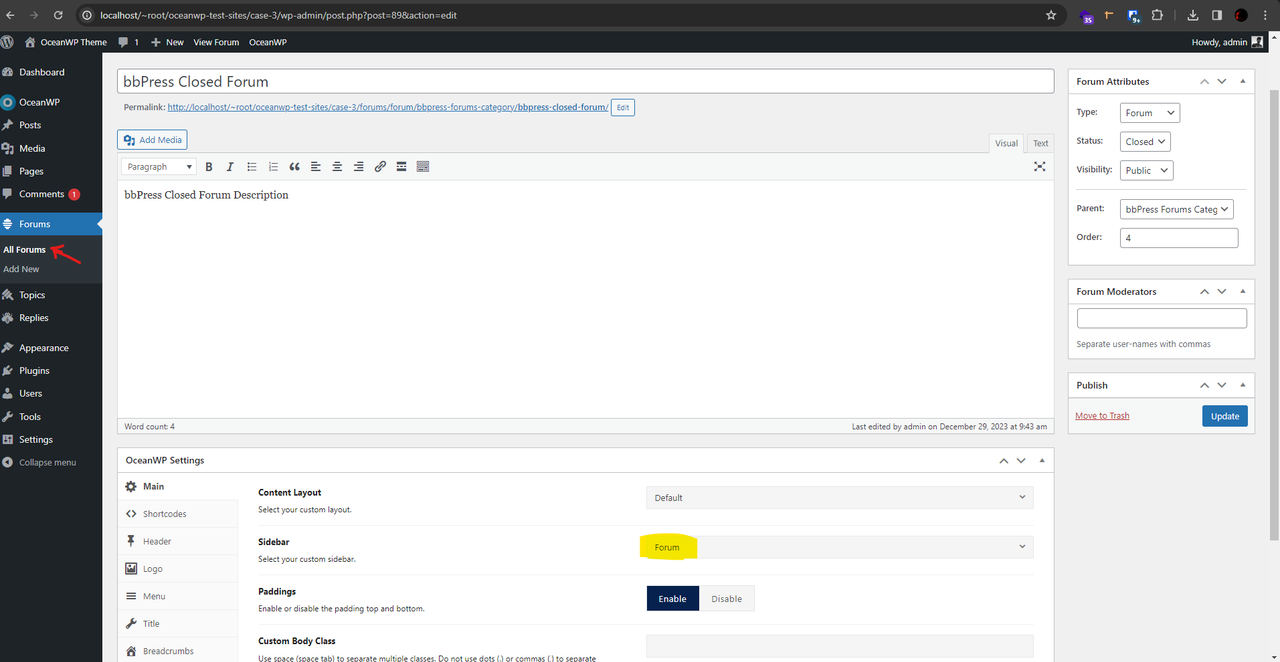1280x662 pixels.
Task: Move Forum Attributes panel down
Action: [x=1222, y=82]
